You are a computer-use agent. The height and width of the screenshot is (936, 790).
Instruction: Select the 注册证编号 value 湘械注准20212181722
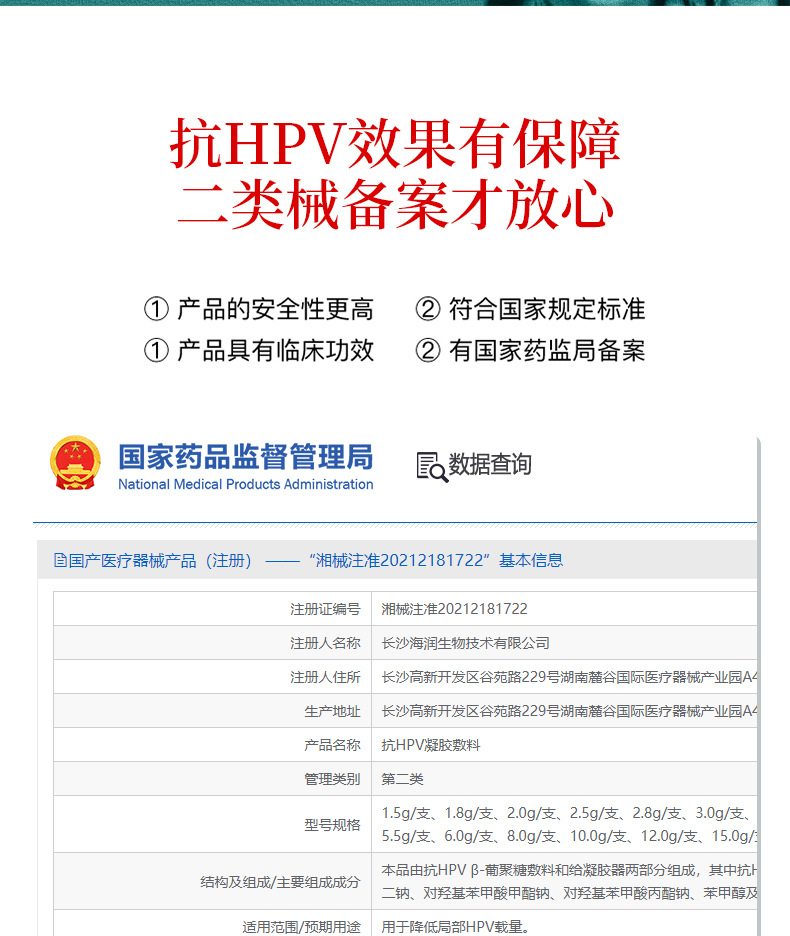tap(454, 609)
